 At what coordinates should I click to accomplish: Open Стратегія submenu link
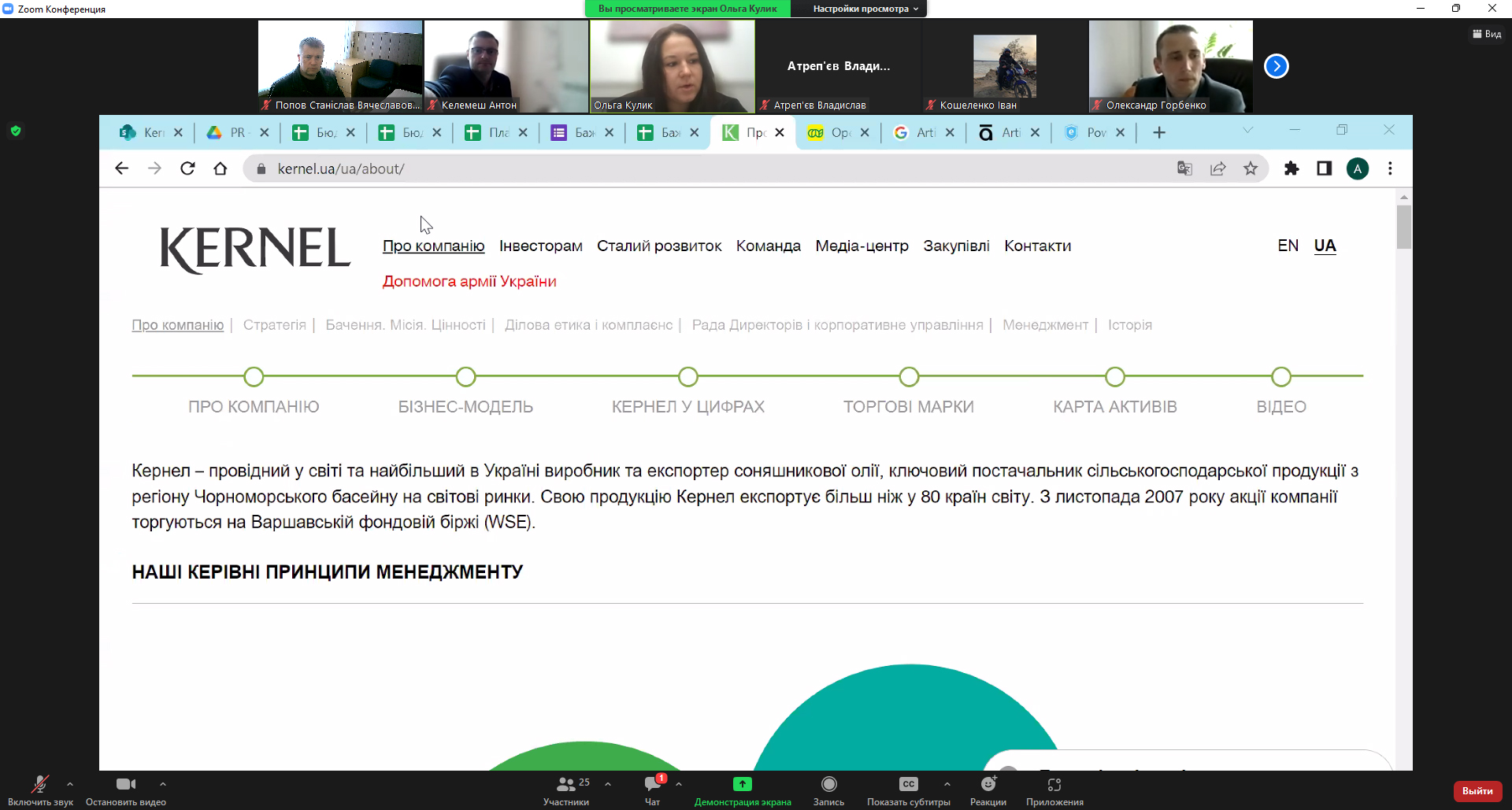(x=275, y=325)
